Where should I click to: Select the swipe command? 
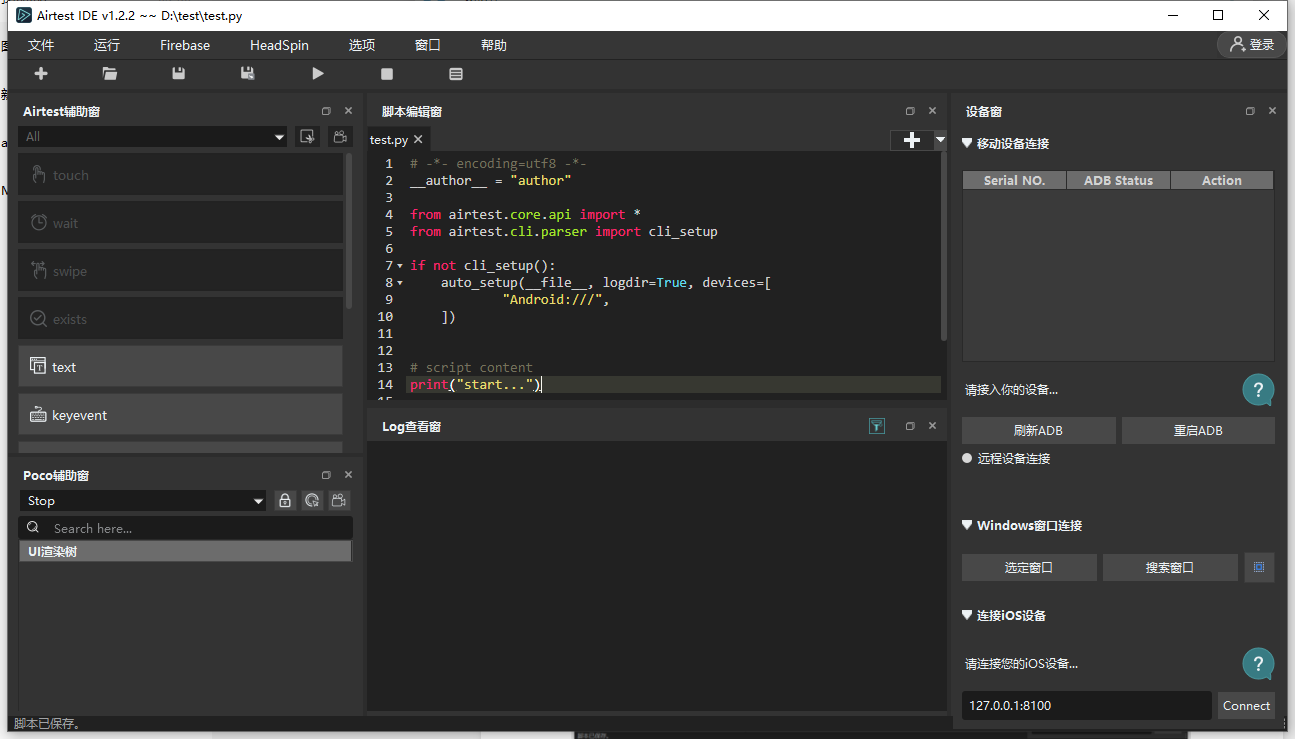point(180,271)
